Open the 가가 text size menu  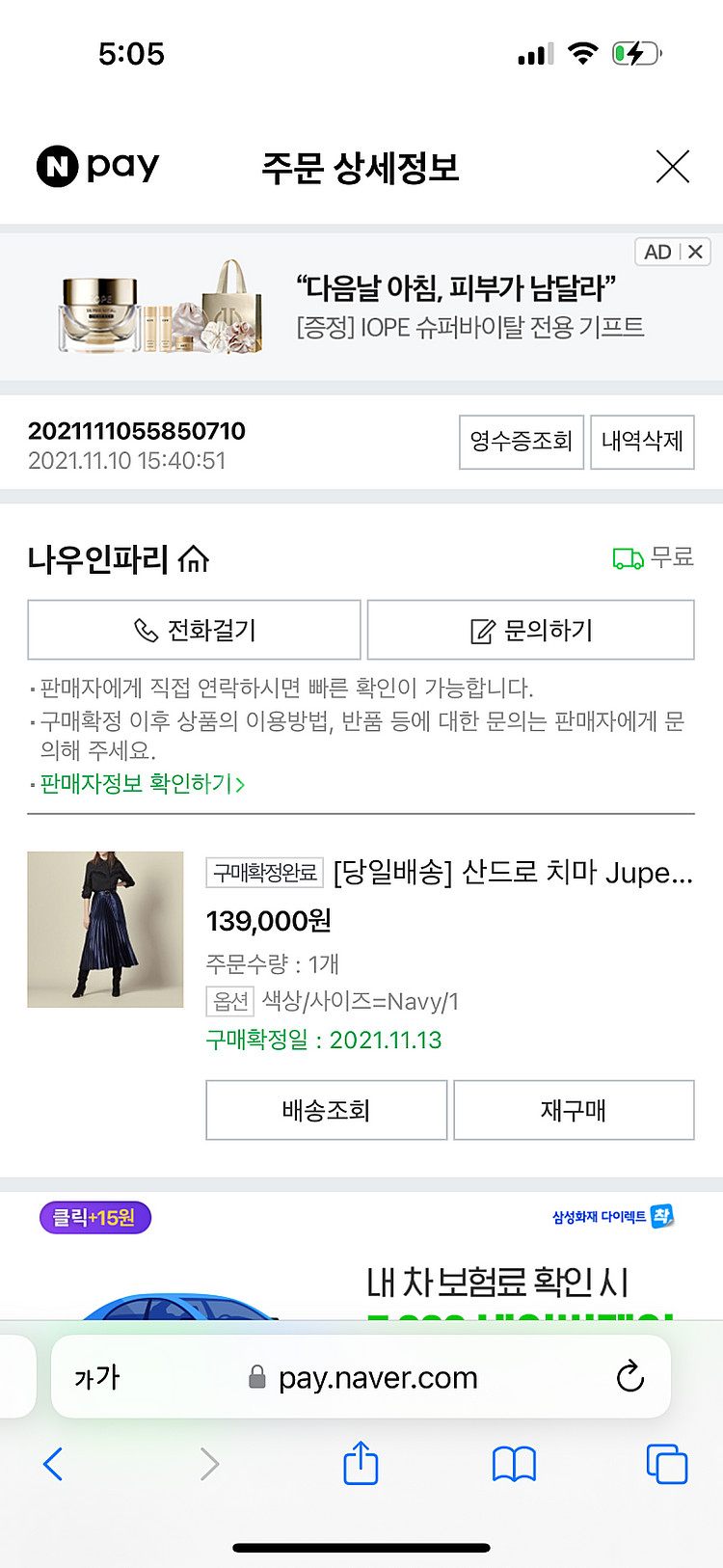pyautogui.click(x=97, y=1377)
